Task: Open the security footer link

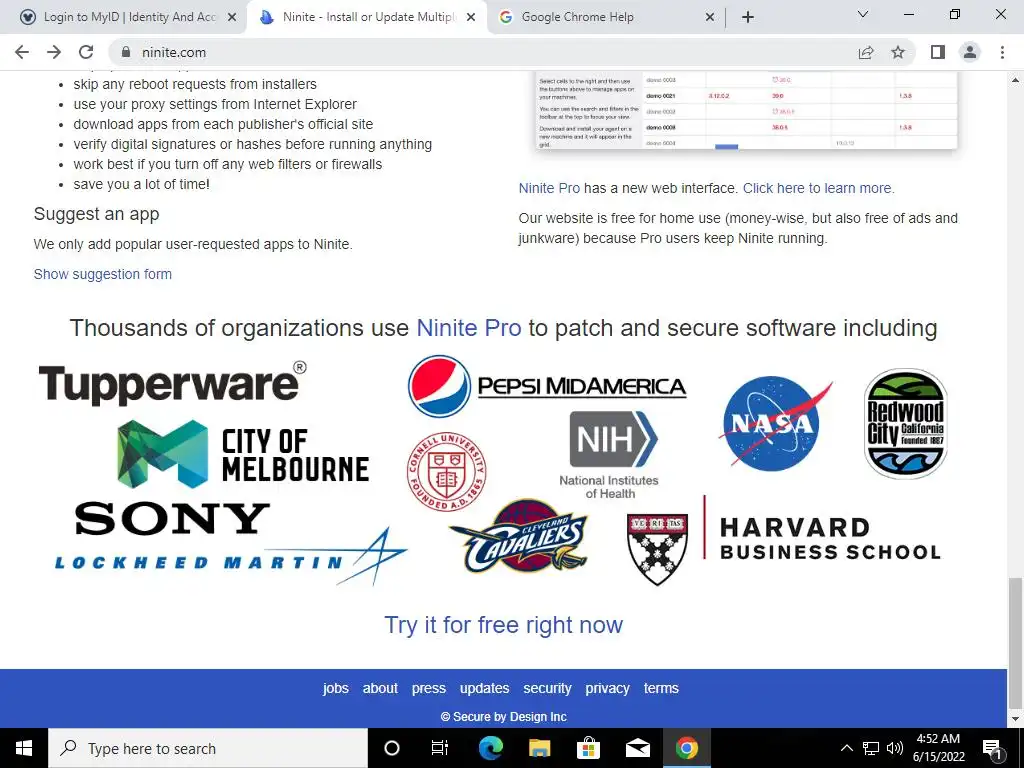Action: [x=547, y=688]
